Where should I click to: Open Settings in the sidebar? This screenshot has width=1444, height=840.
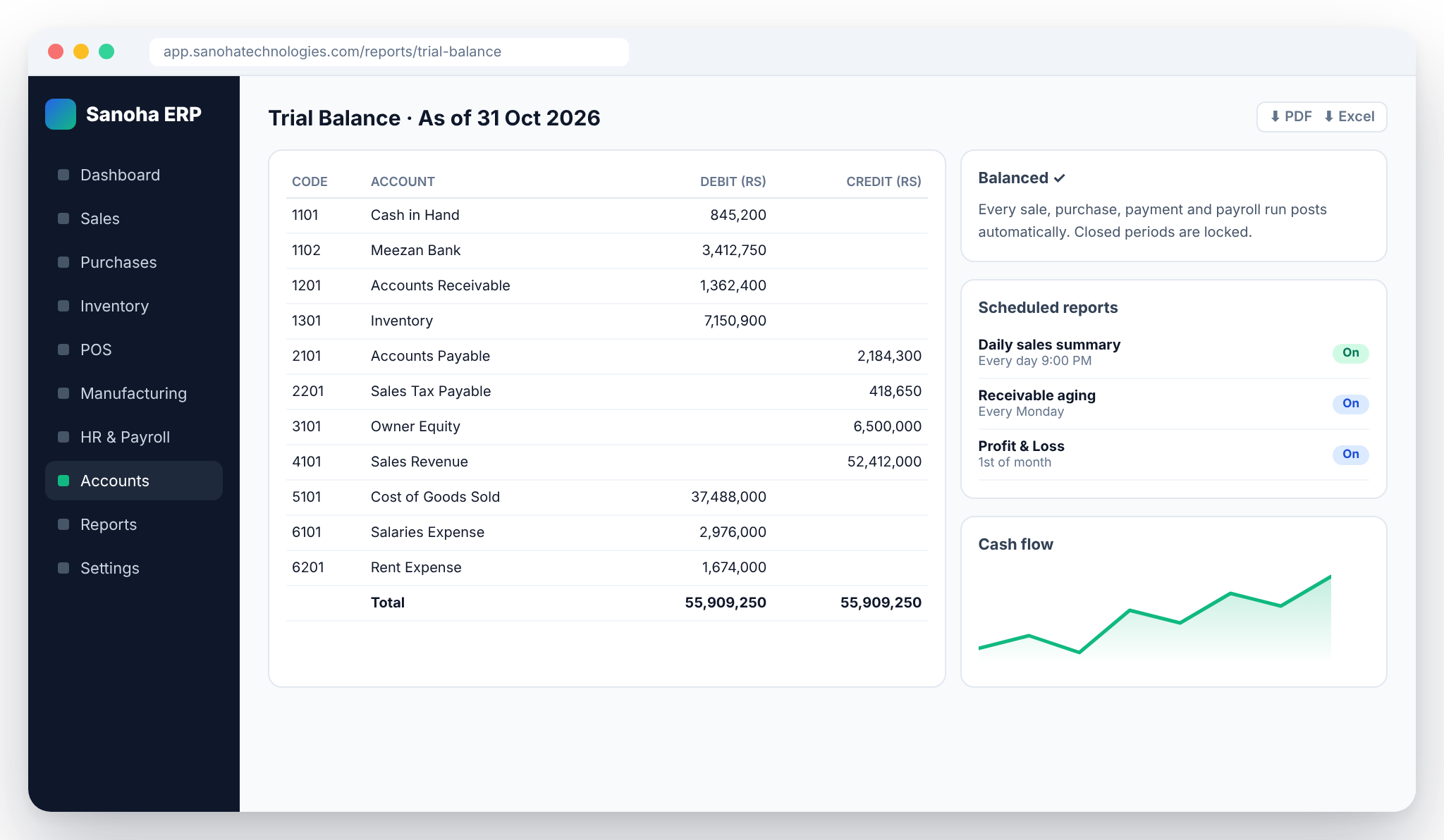click(x=134, y=568)
